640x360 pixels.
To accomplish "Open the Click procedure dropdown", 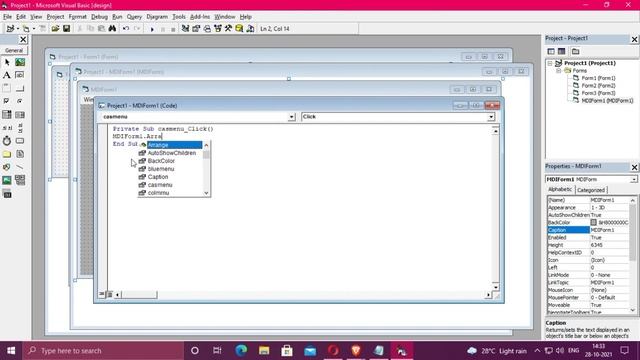I will click(491, 117).
